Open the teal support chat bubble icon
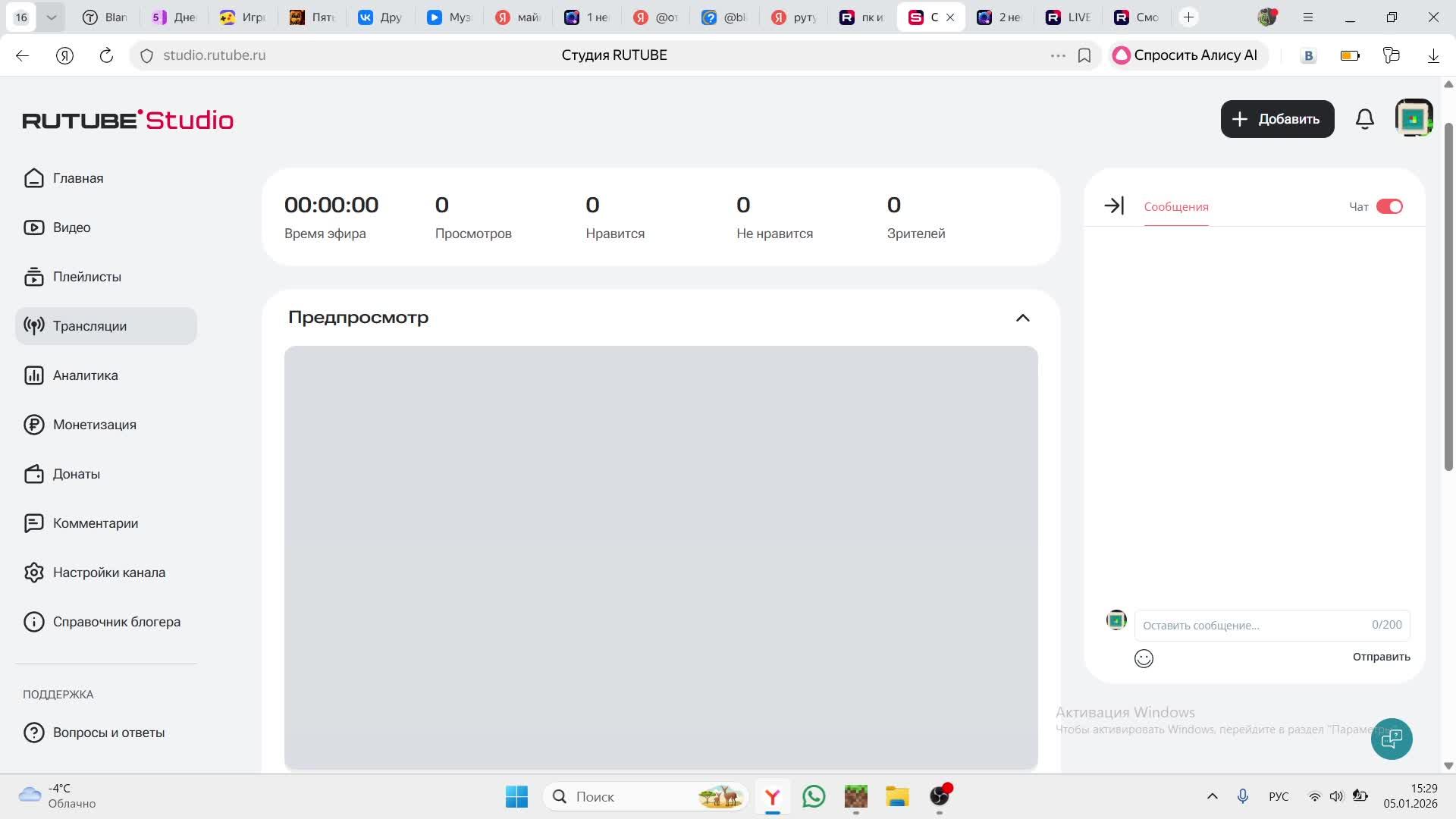The image size is (1456, 819). click(1391, 738)
